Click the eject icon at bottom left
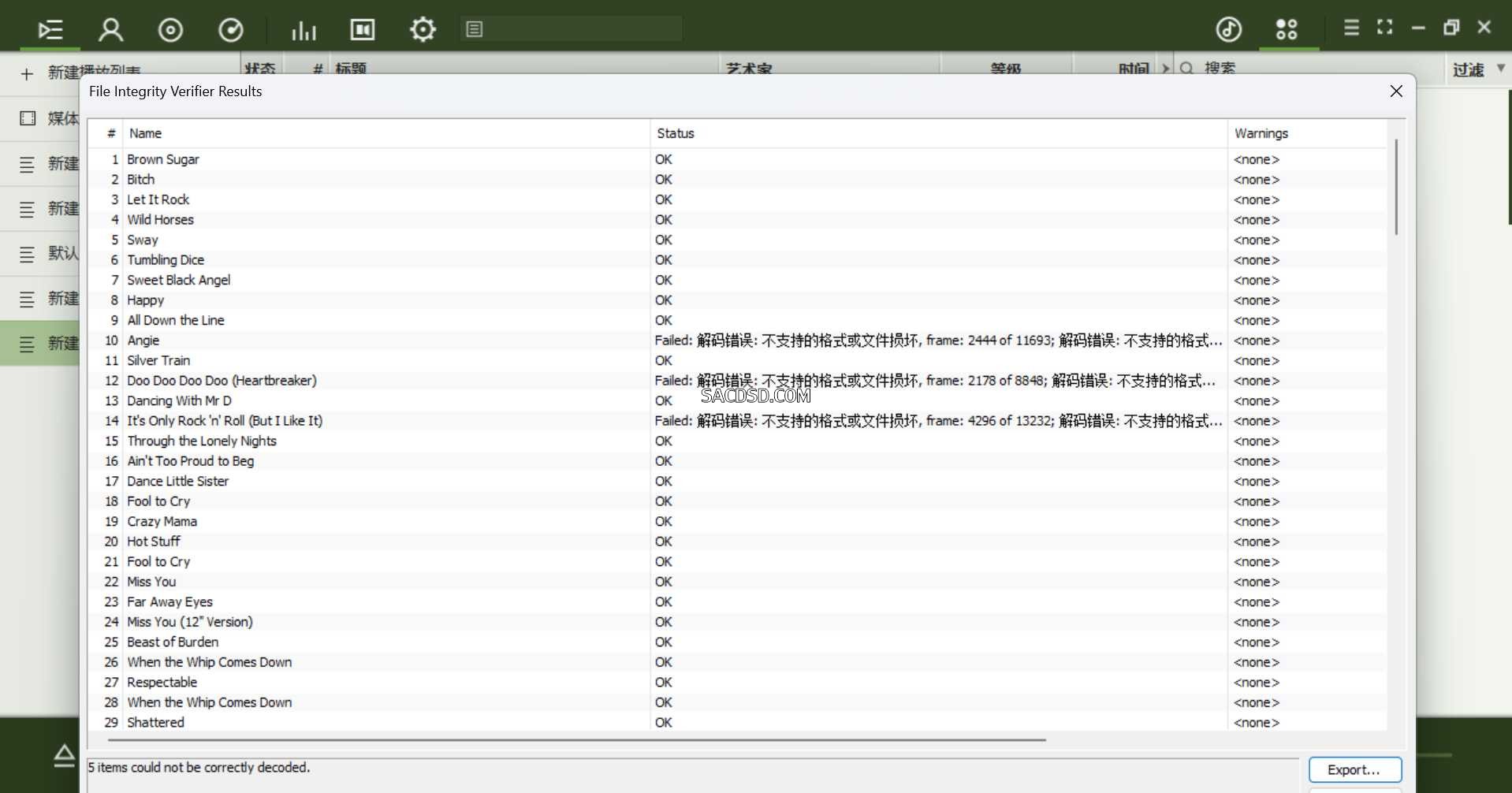Screen dimensions: 1512x793 coord(65,755)
